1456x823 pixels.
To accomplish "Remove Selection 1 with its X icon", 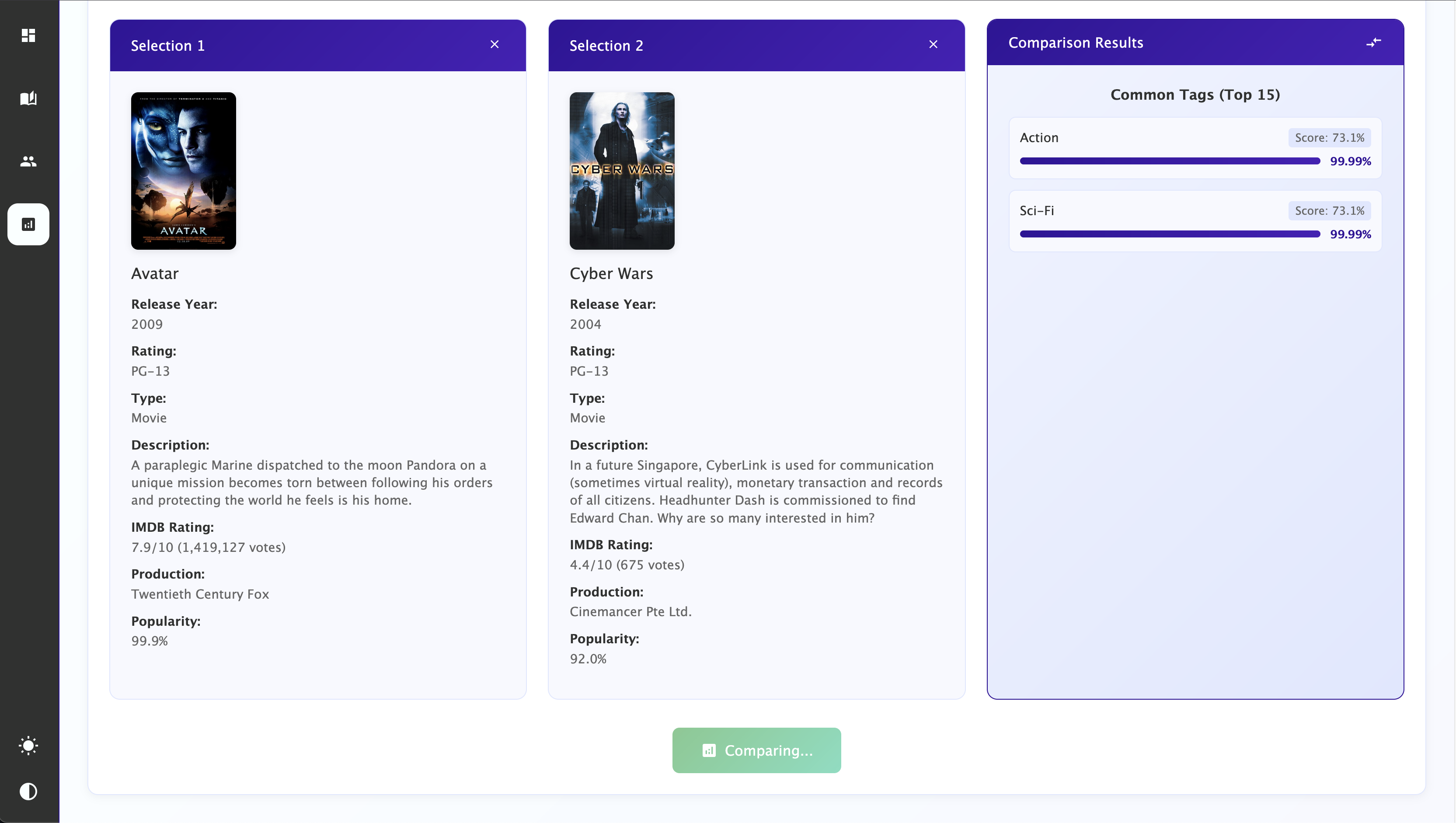I will point(495,45).
